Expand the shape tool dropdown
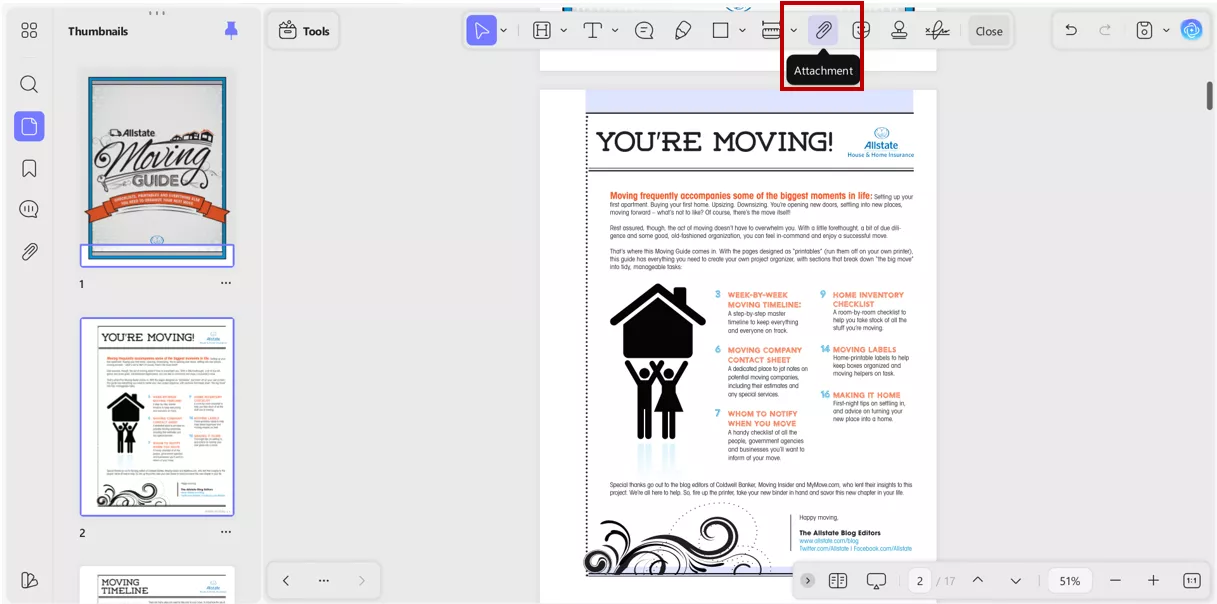This screenshot has width=1217, height=604. [742, 30]
